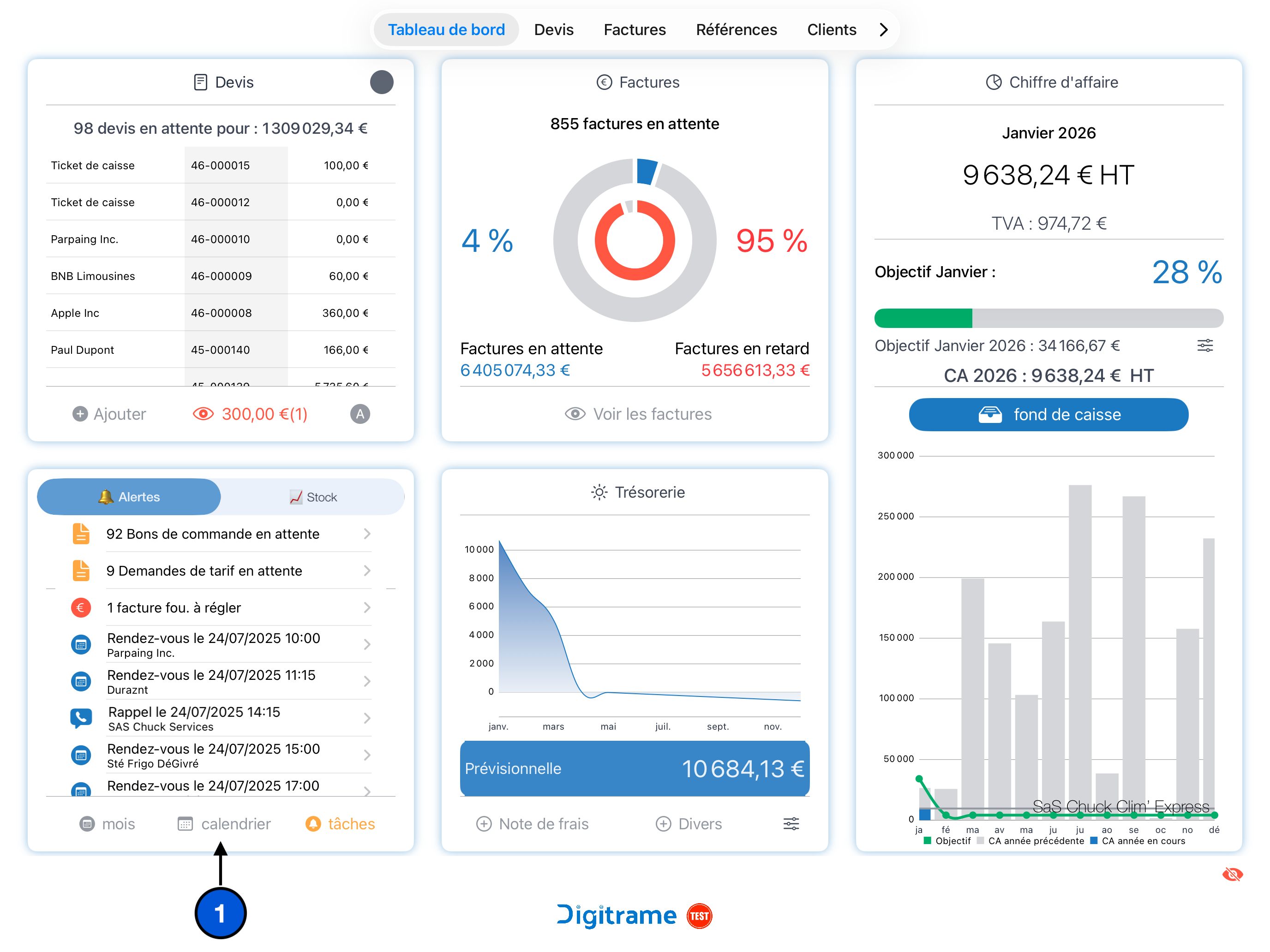Viewport: 1270px width, 952px height.
Task: Switch to the Factures tab
Action: pos(635,29)
